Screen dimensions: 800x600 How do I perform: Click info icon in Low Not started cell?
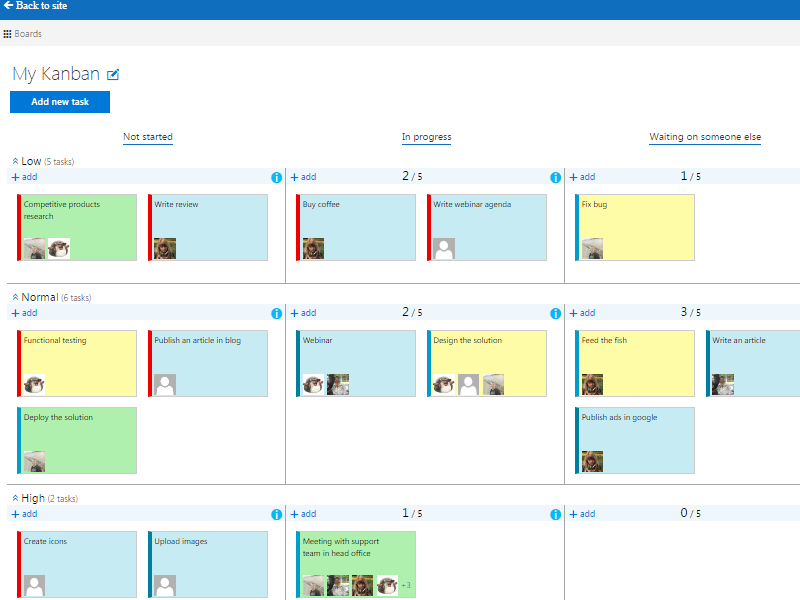click(277, 177)
